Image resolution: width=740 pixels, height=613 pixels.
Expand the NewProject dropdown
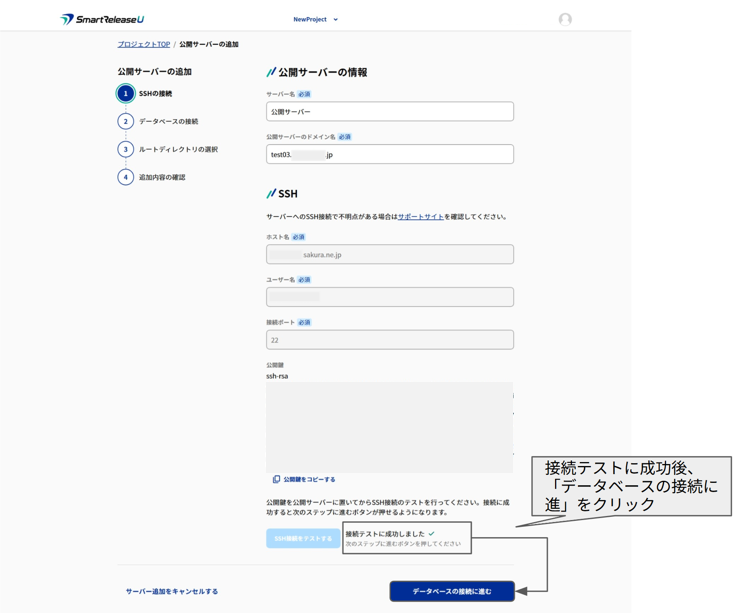[x=315, y=19]
